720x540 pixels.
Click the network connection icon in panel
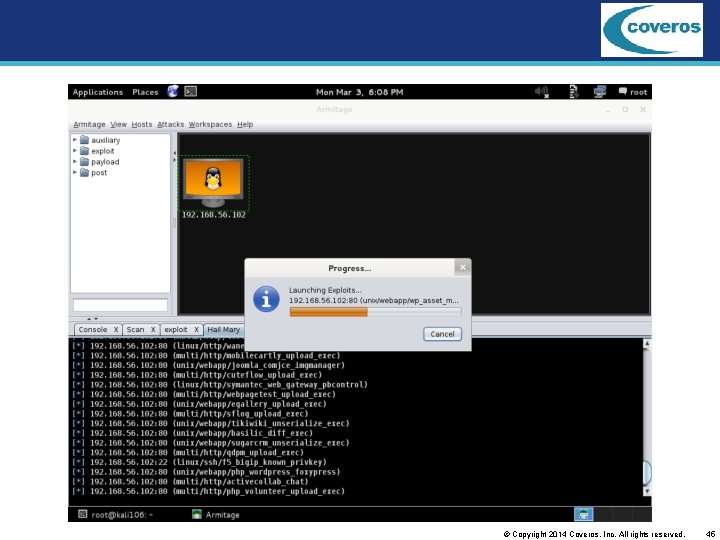[x=600, y=92]
